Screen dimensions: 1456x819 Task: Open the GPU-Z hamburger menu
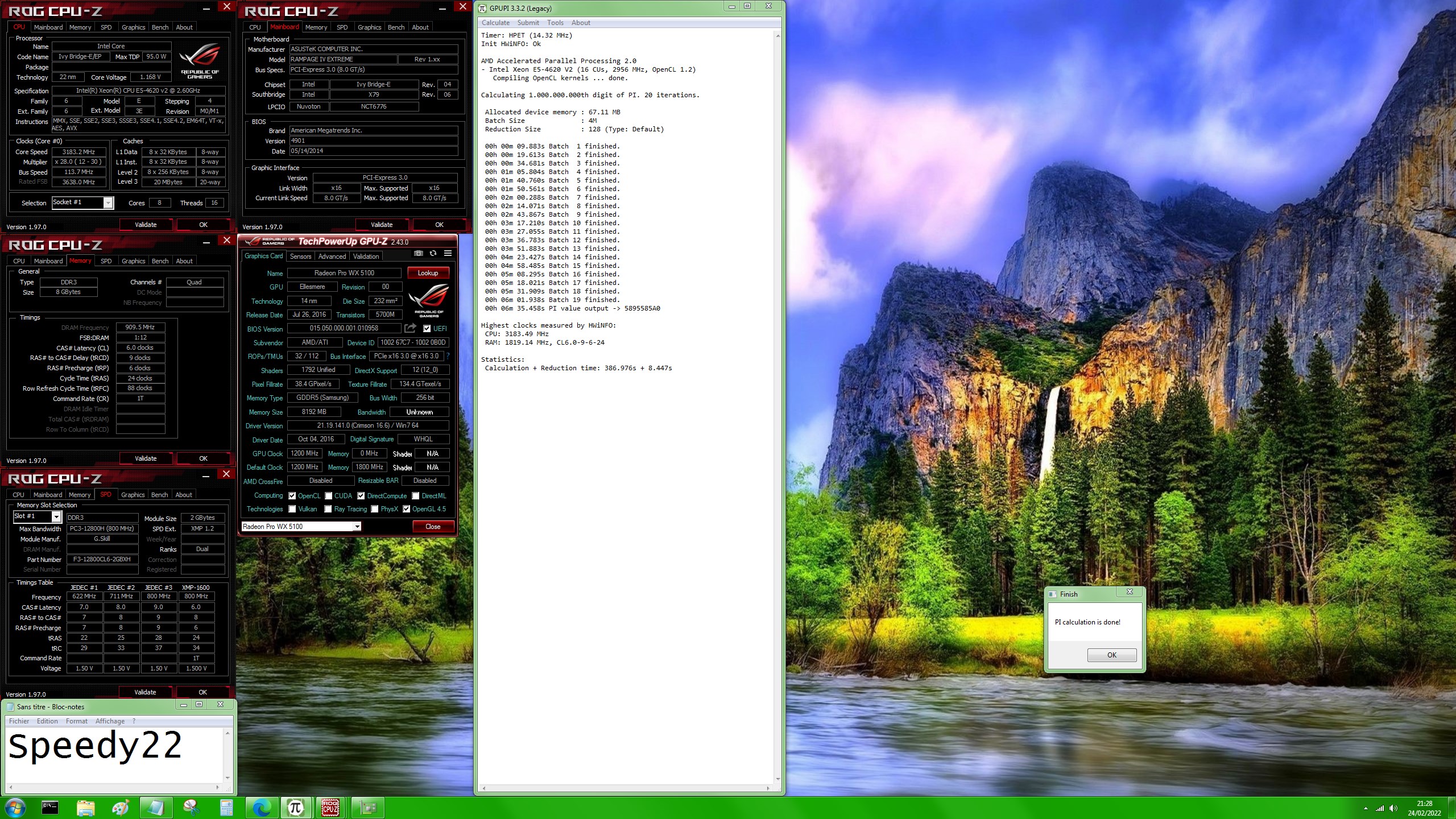pyautogui.click(x=448, y=254)
